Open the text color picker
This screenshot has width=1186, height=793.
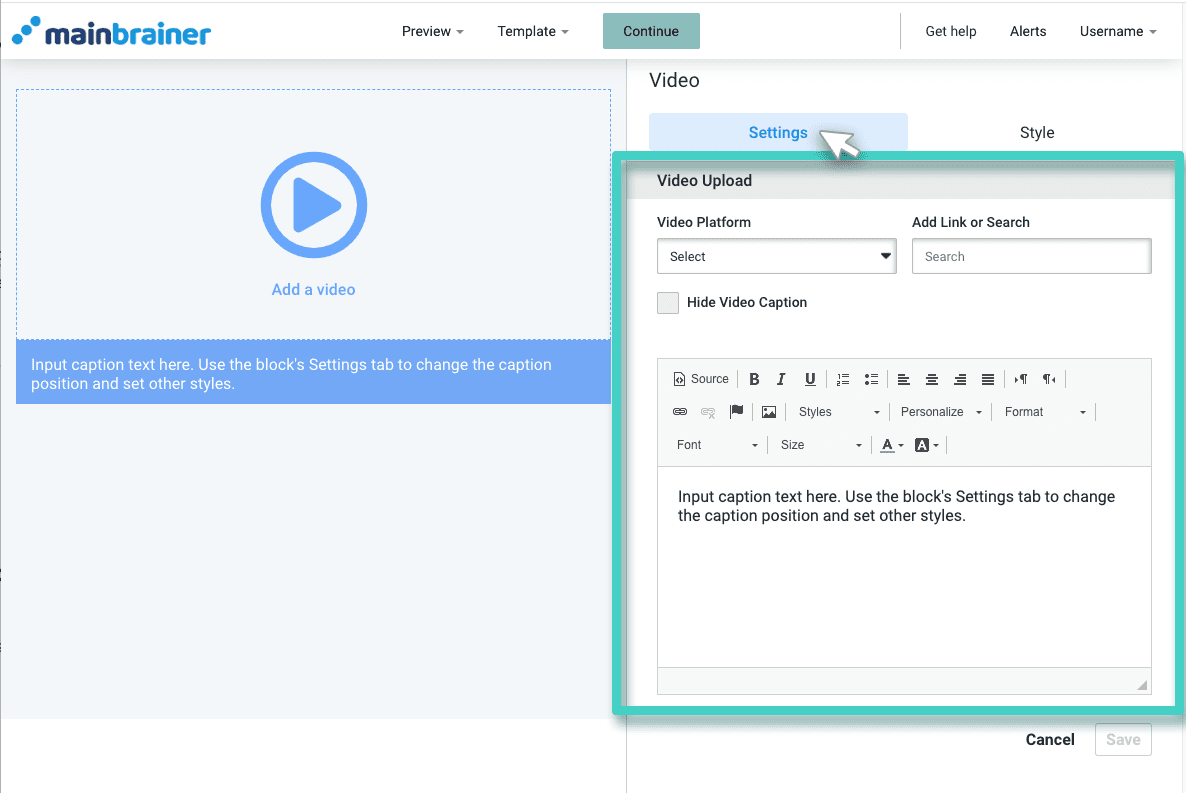click(887, 445)
